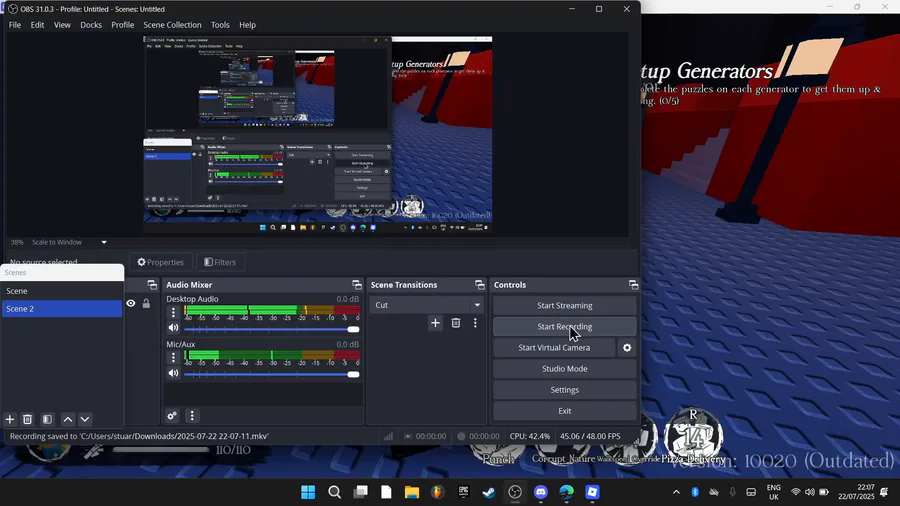Select the scene named Scene

pos(61,291)
